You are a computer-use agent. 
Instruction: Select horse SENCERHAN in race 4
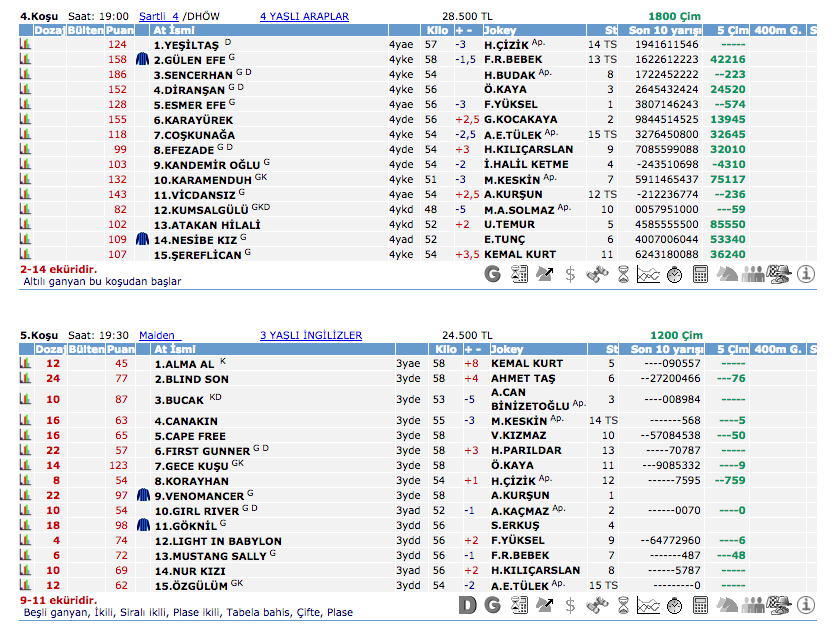pyautogui.click(x=192, y=75)
